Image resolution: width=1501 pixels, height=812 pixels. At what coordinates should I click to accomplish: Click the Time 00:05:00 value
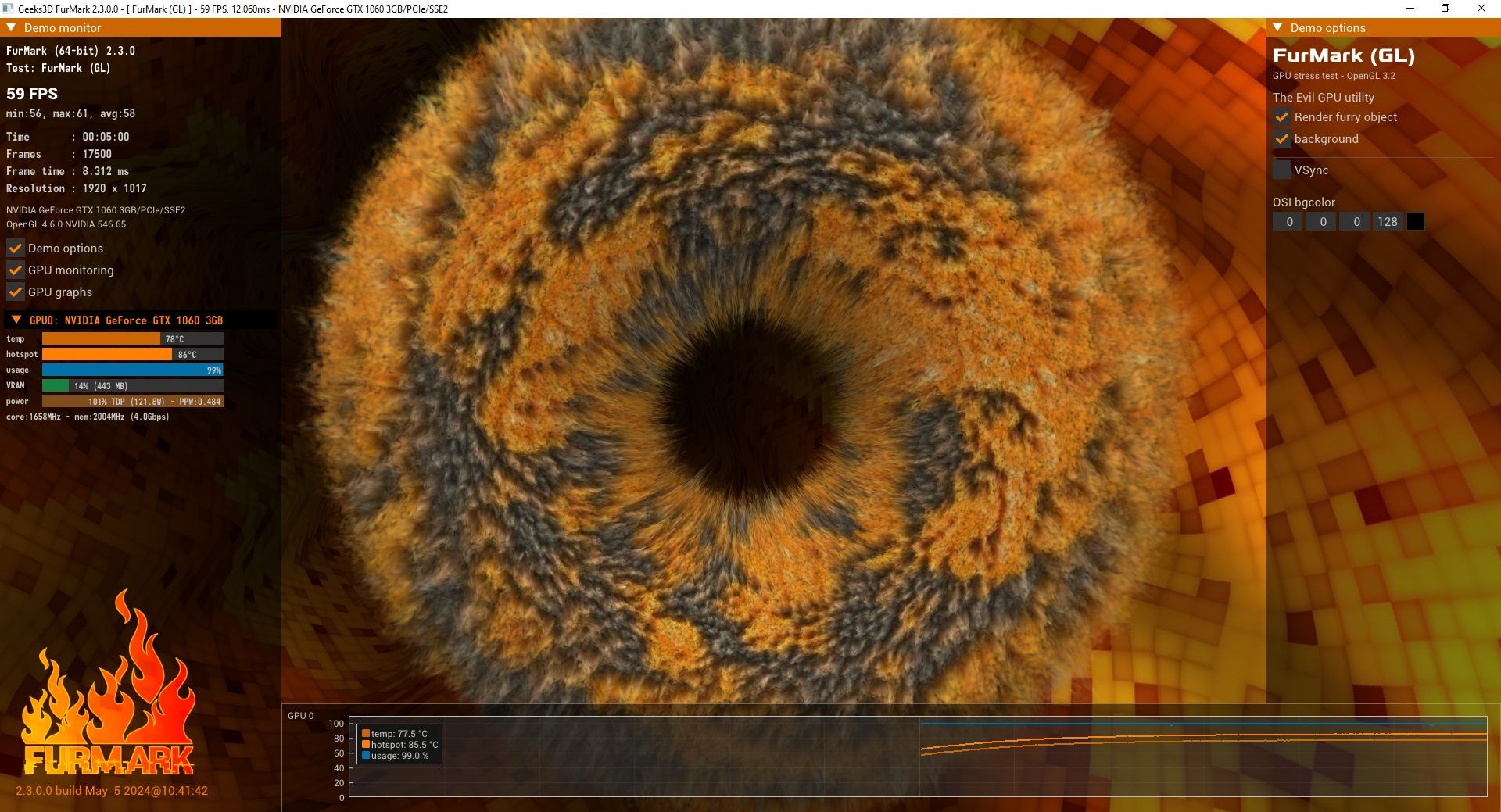(106, 137)
